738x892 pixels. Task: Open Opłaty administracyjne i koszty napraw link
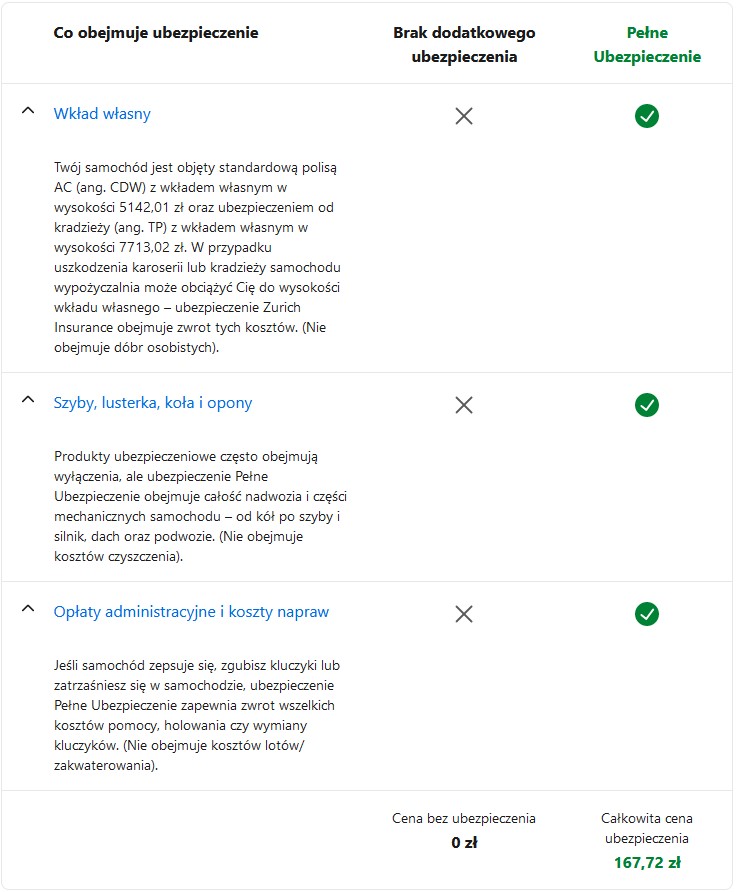tap(191, 612)
